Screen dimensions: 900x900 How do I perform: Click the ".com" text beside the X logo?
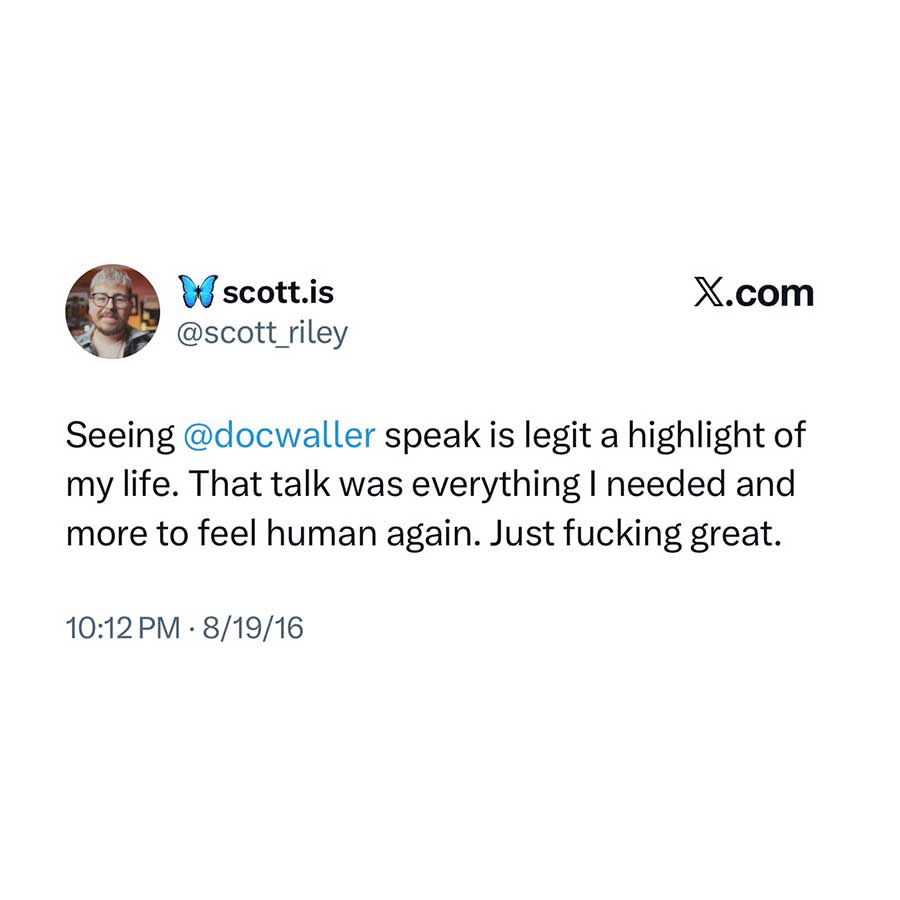point(769,293)
